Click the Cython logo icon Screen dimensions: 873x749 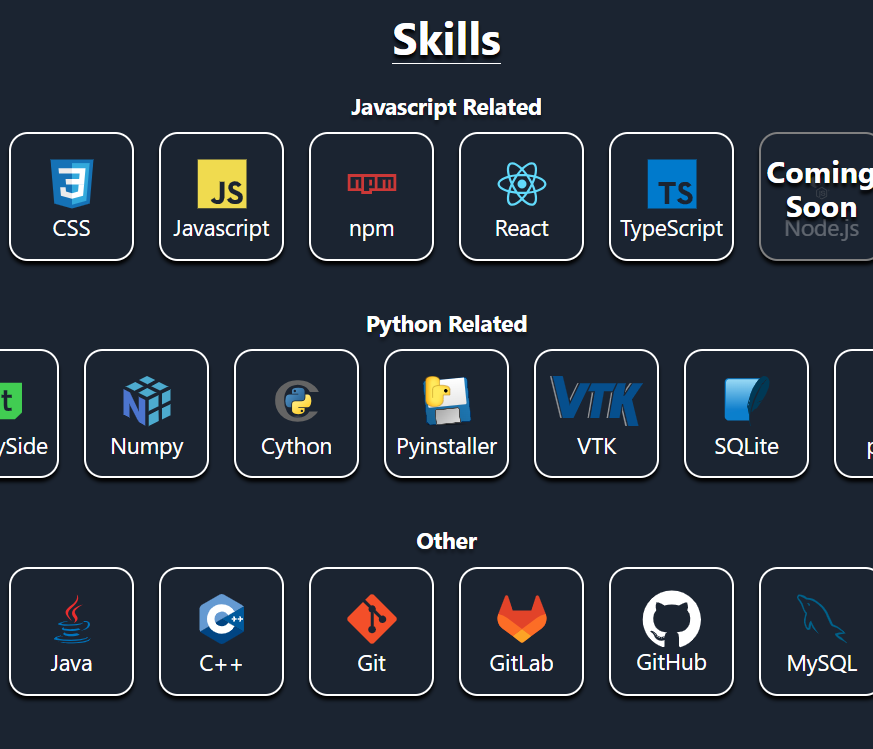click(x=296, y=402)
